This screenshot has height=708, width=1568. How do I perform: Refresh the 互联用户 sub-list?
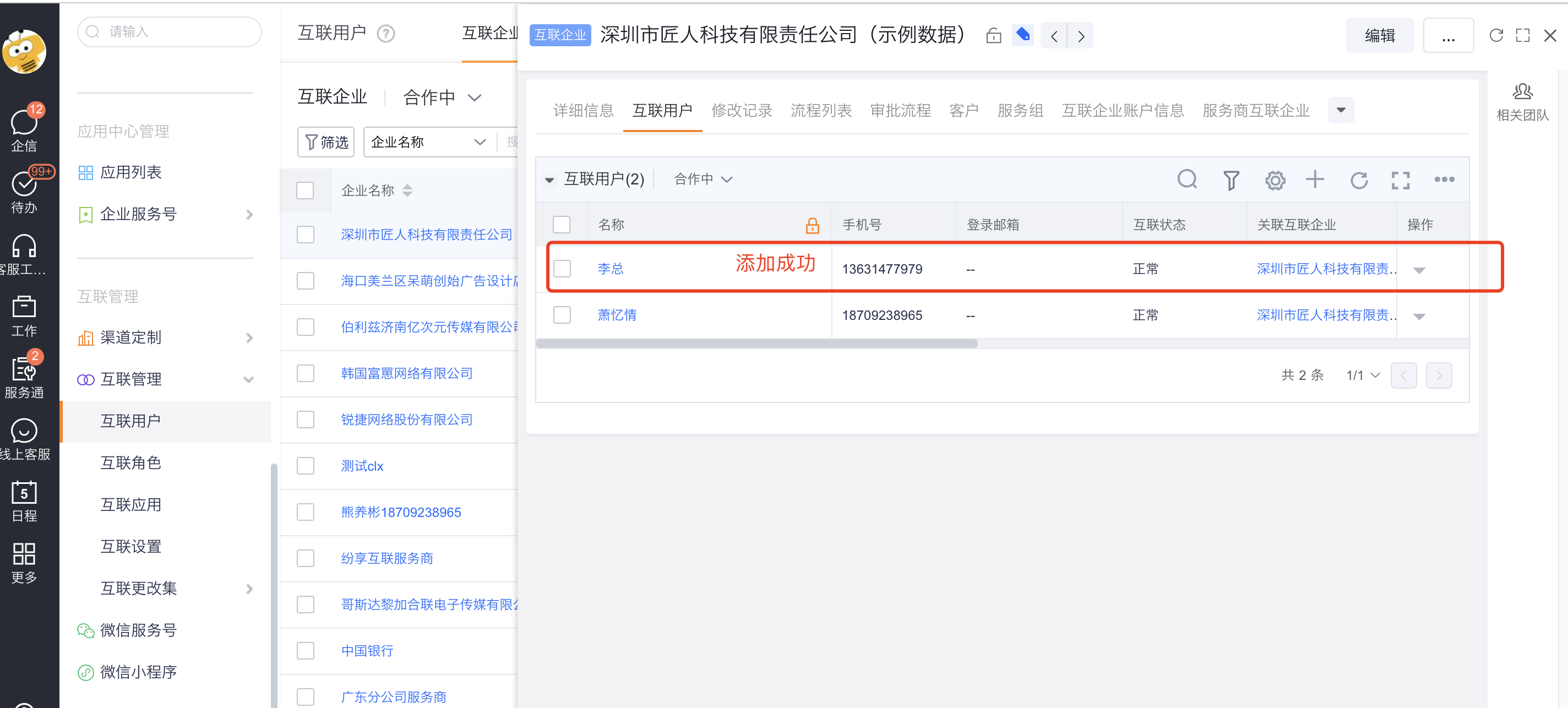tap(1359, 180)
